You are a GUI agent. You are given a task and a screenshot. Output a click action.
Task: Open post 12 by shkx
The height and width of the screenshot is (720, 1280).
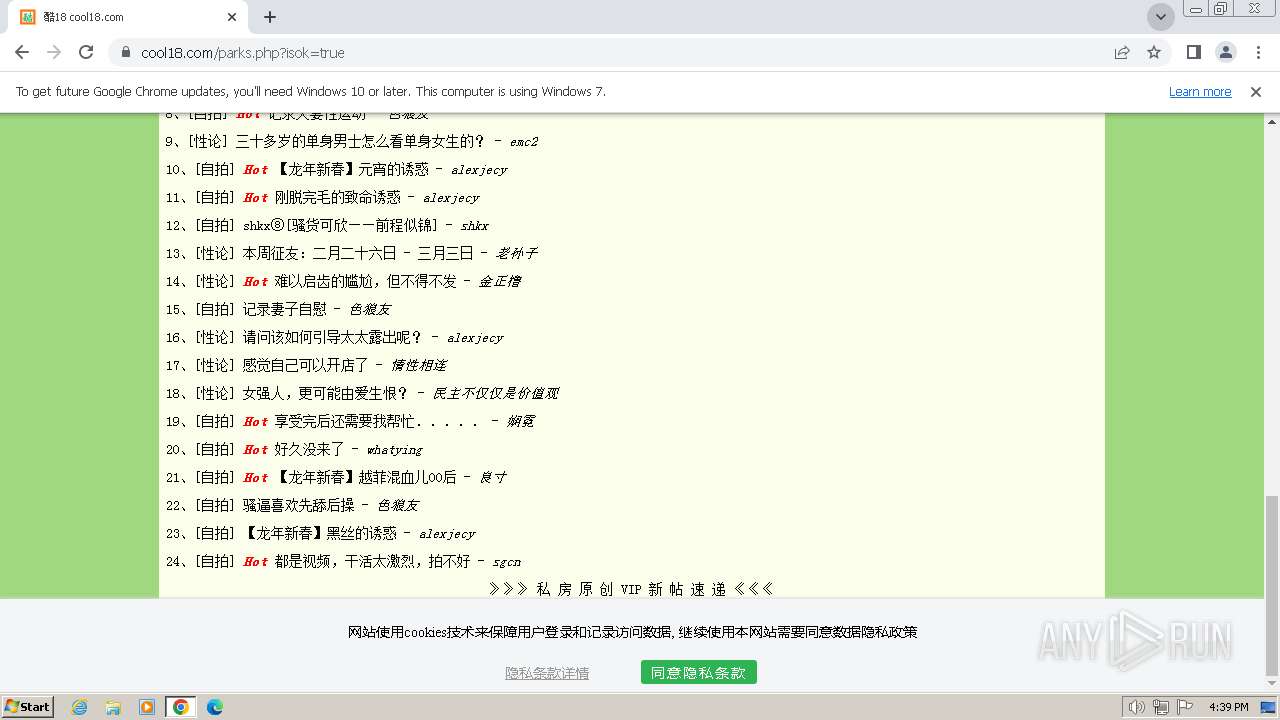coord(340,226)
